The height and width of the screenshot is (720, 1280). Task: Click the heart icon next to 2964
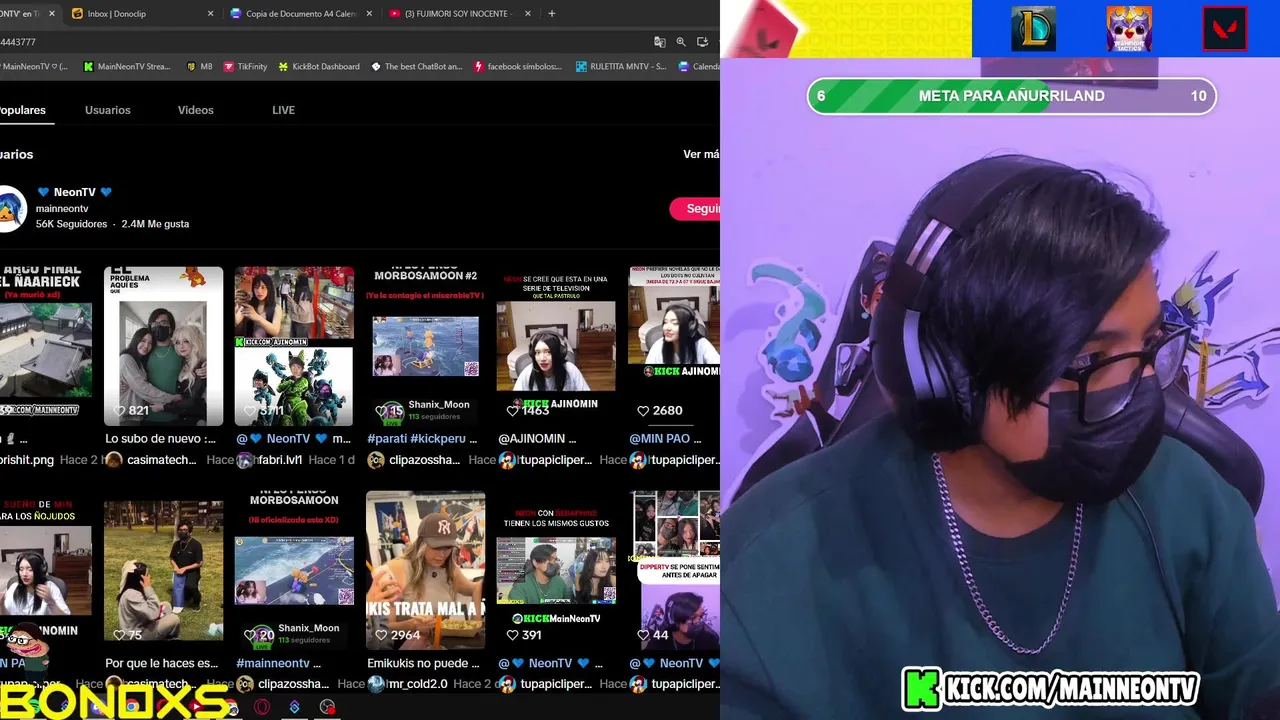pyautogui.click(x=381, y=635)
